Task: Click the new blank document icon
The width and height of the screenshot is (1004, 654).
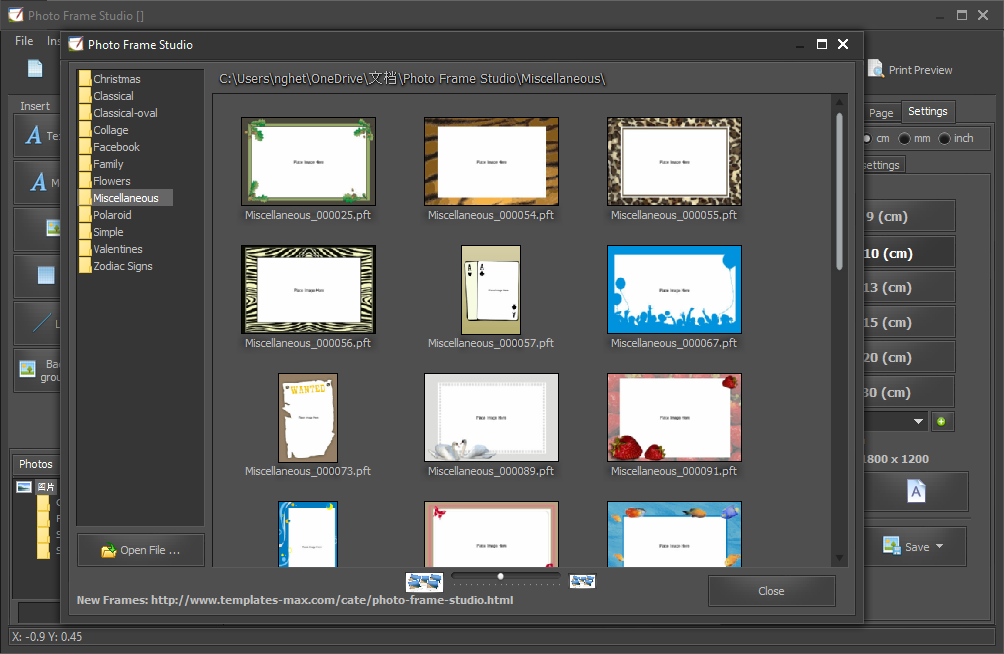Action: [x=35, y=69]
